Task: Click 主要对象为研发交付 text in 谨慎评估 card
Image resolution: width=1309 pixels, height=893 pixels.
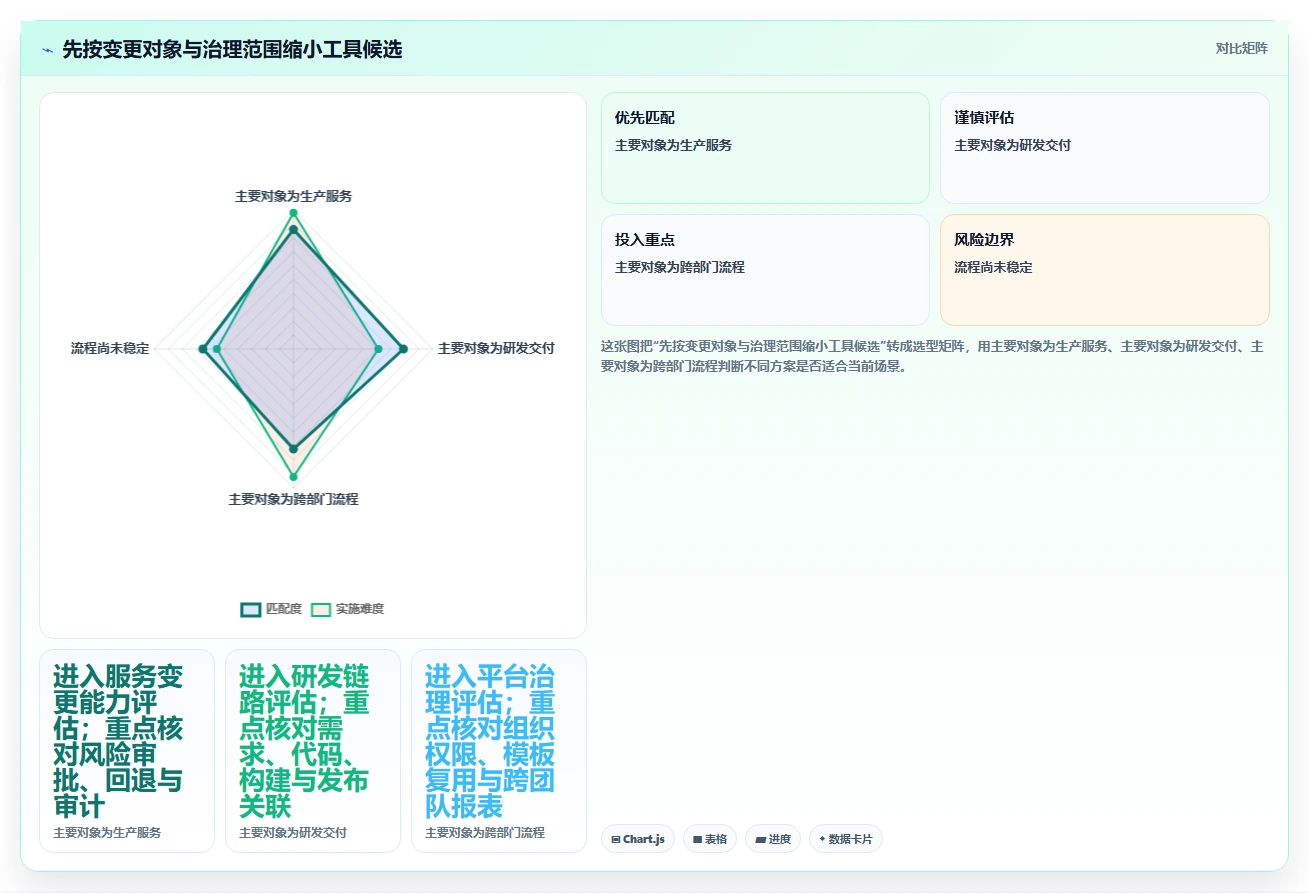Action: pos(1013,145)
